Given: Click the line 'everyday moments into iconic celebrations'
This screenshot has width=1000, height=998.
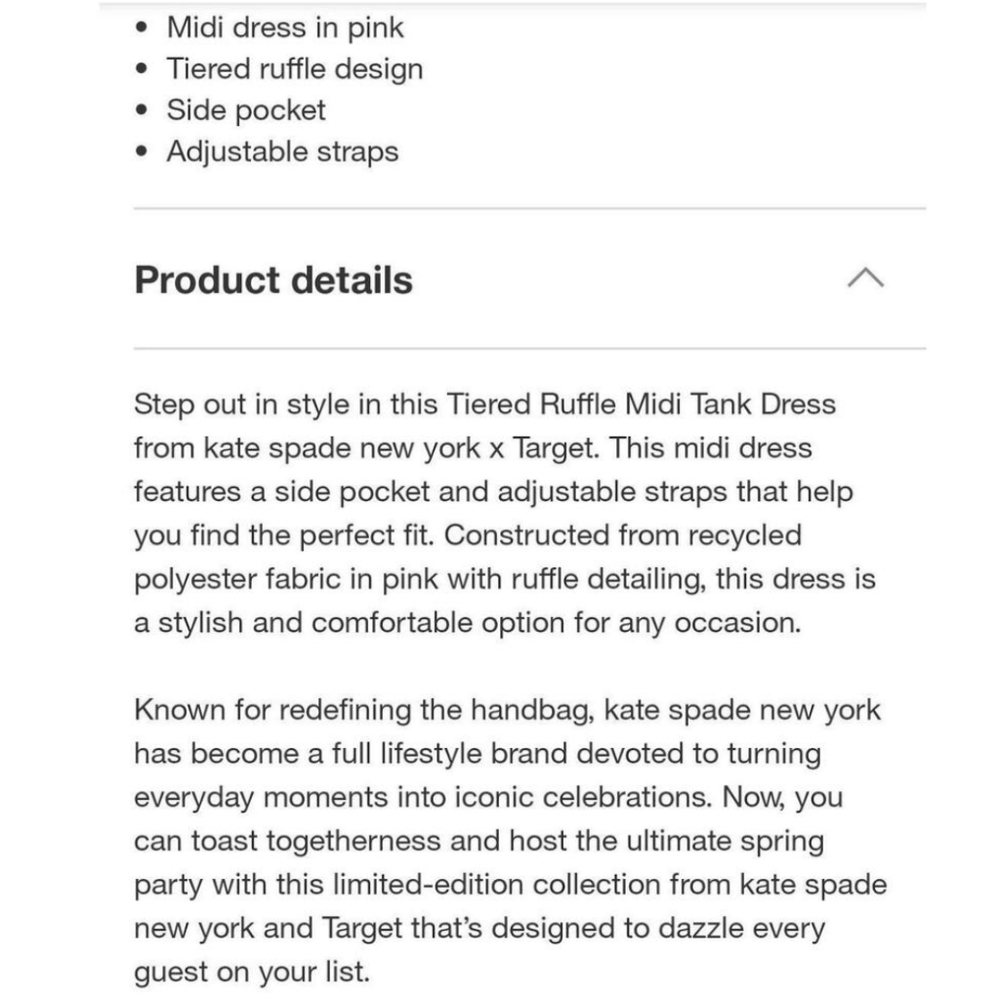Looking at the screenshot, I should tap(489, 797).
